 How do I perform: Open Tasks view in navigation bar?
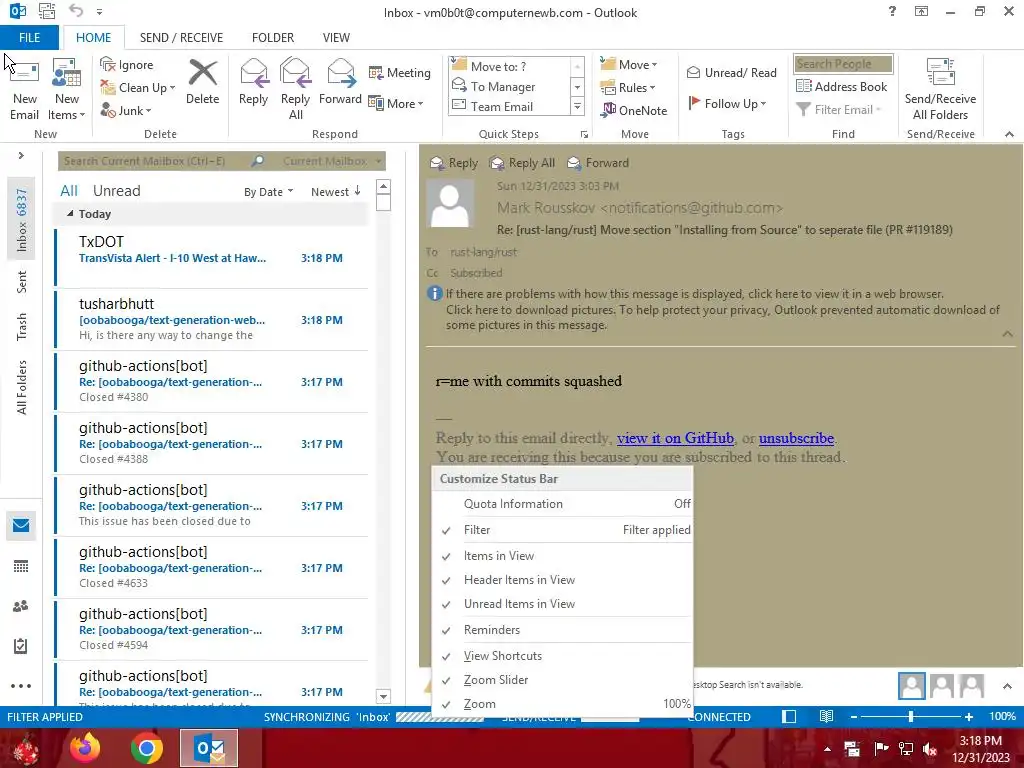pyautogui.click(x=21, y=646)
